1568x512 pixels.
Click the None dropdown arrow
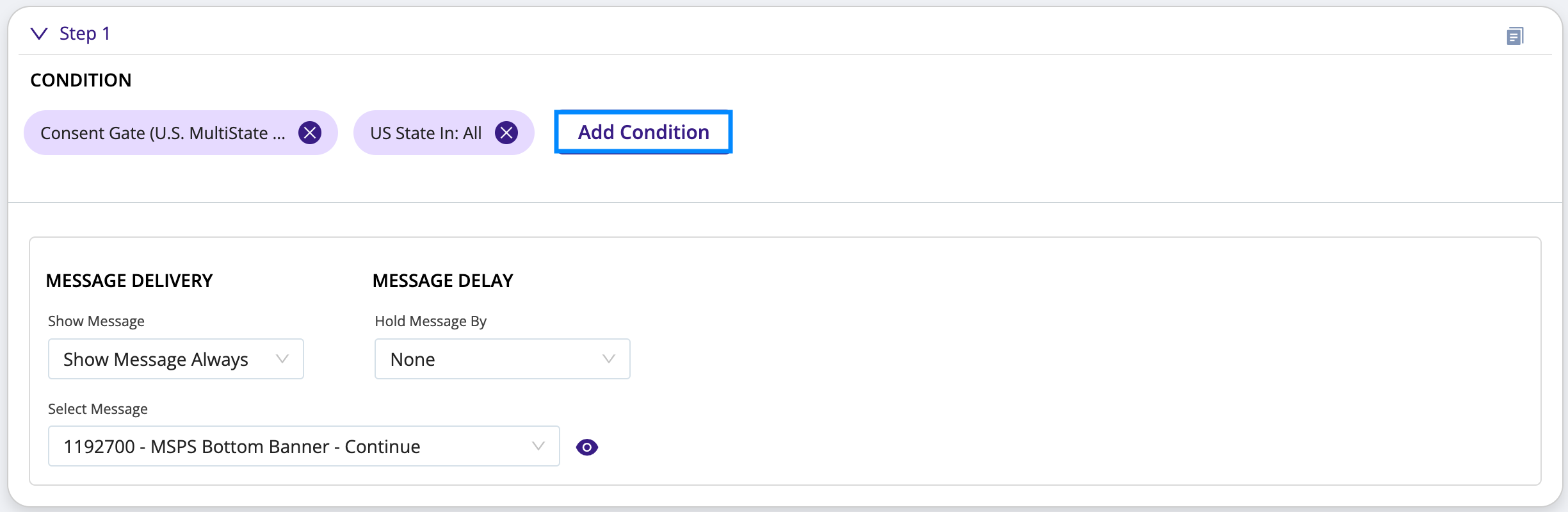[609, 359]
